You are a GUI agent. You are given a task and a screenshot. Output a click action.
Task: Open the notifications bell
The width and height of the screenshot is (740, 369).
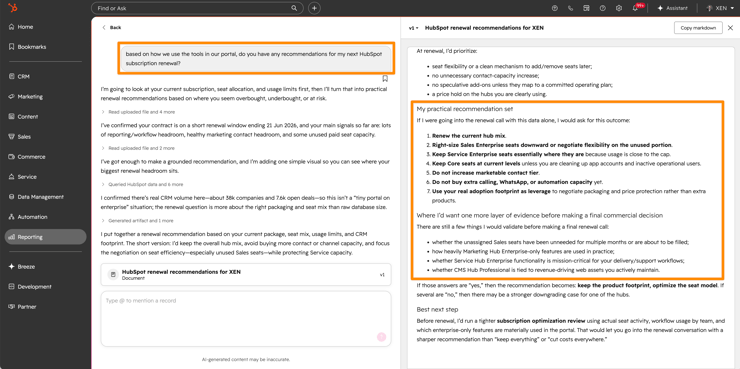coord(635,8)
